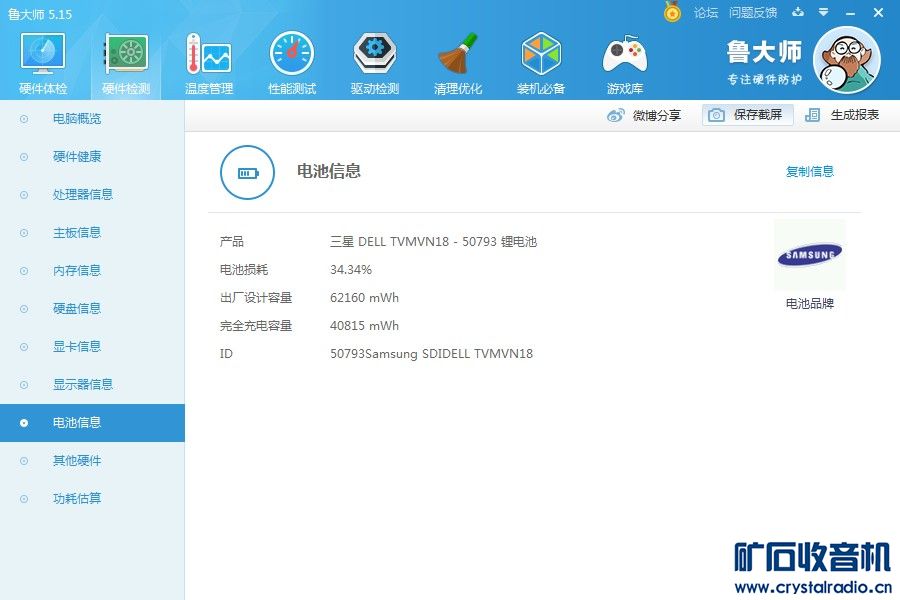Open the title bar dropdown arrow menu

[823, 12]
